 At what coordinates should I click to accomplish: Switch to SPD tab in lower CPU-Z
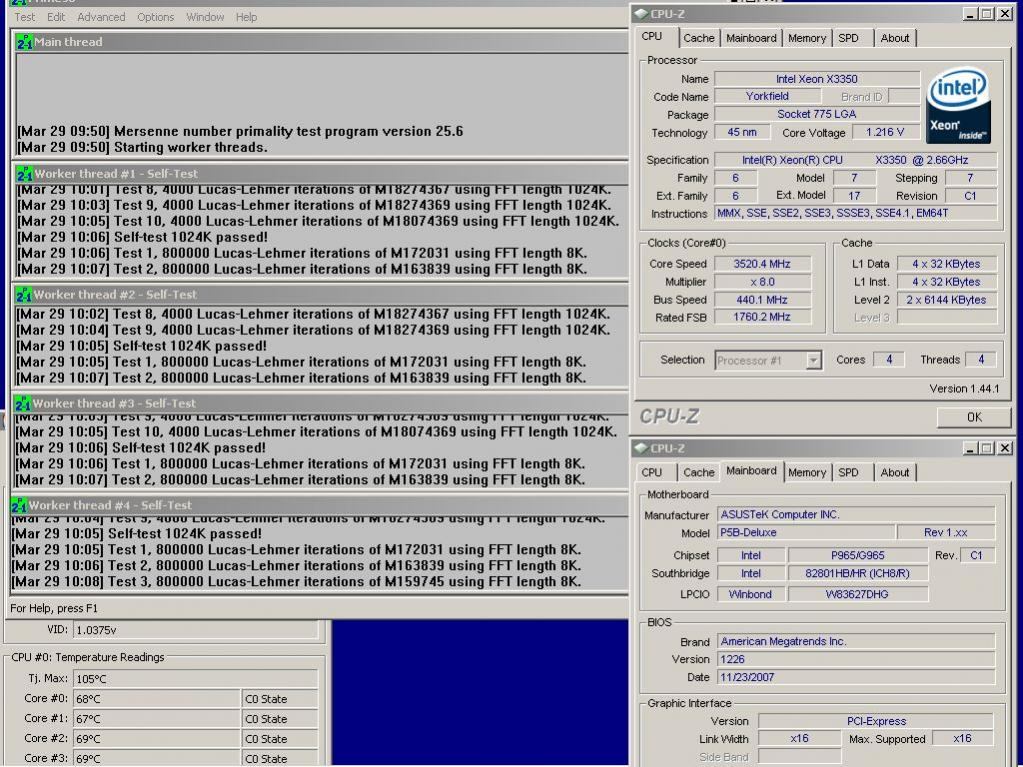pos(848,473)
